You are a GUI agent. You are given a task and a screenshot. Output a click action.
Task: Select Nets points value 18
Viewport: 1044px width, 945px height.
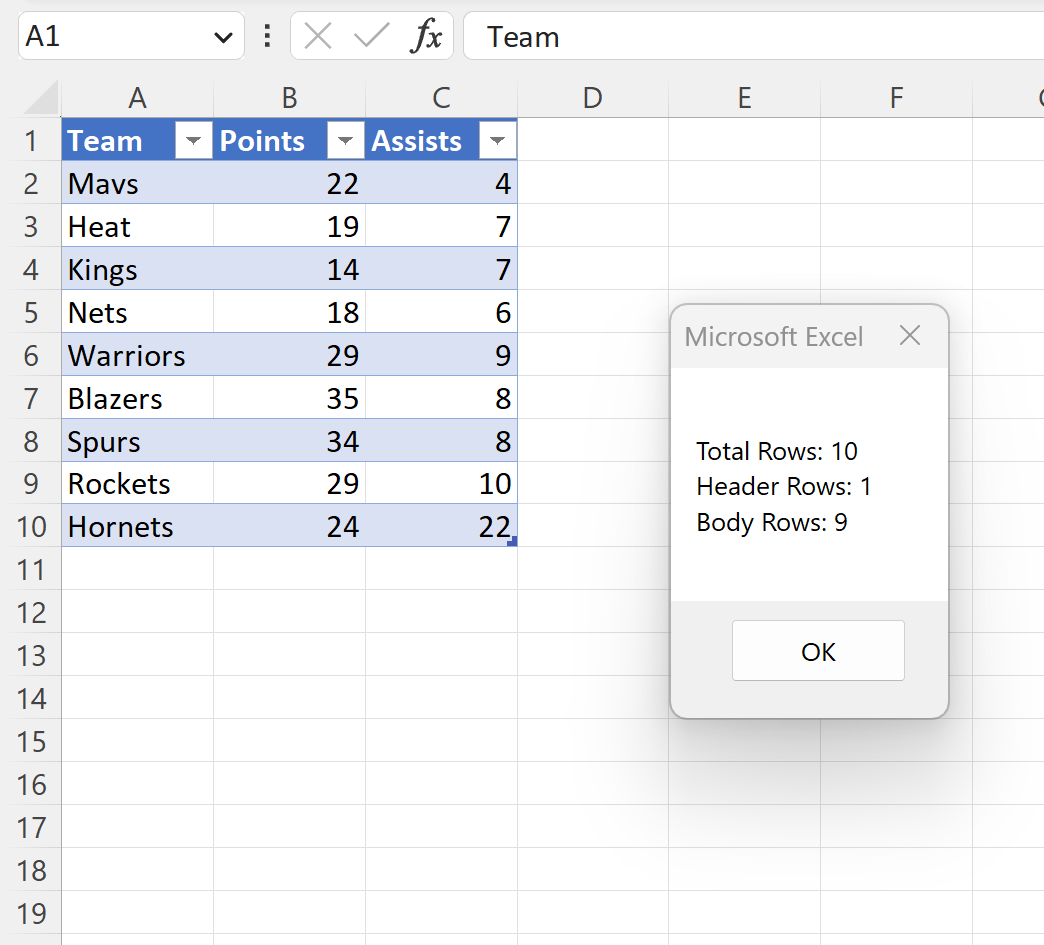[x=289, y=312]
